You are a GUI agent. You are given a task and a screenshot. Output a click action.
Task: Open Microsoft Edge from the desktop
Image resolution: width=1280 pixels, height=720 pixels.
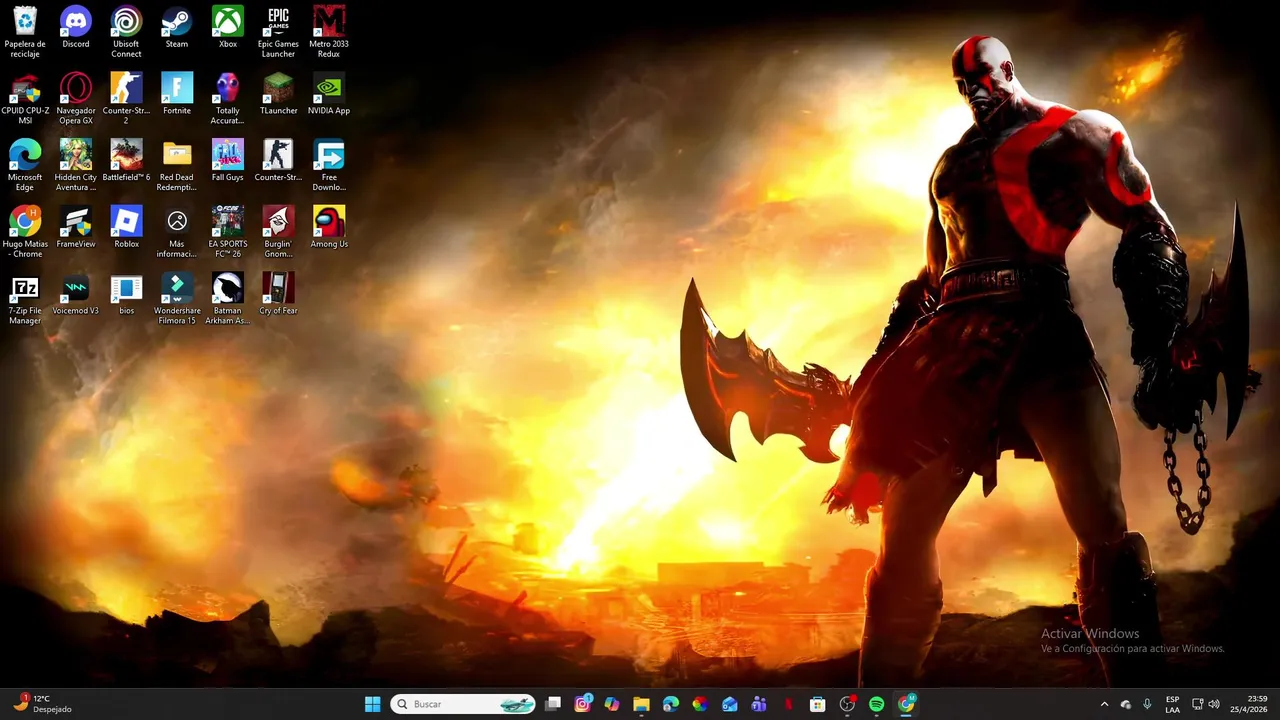(25, 165)
